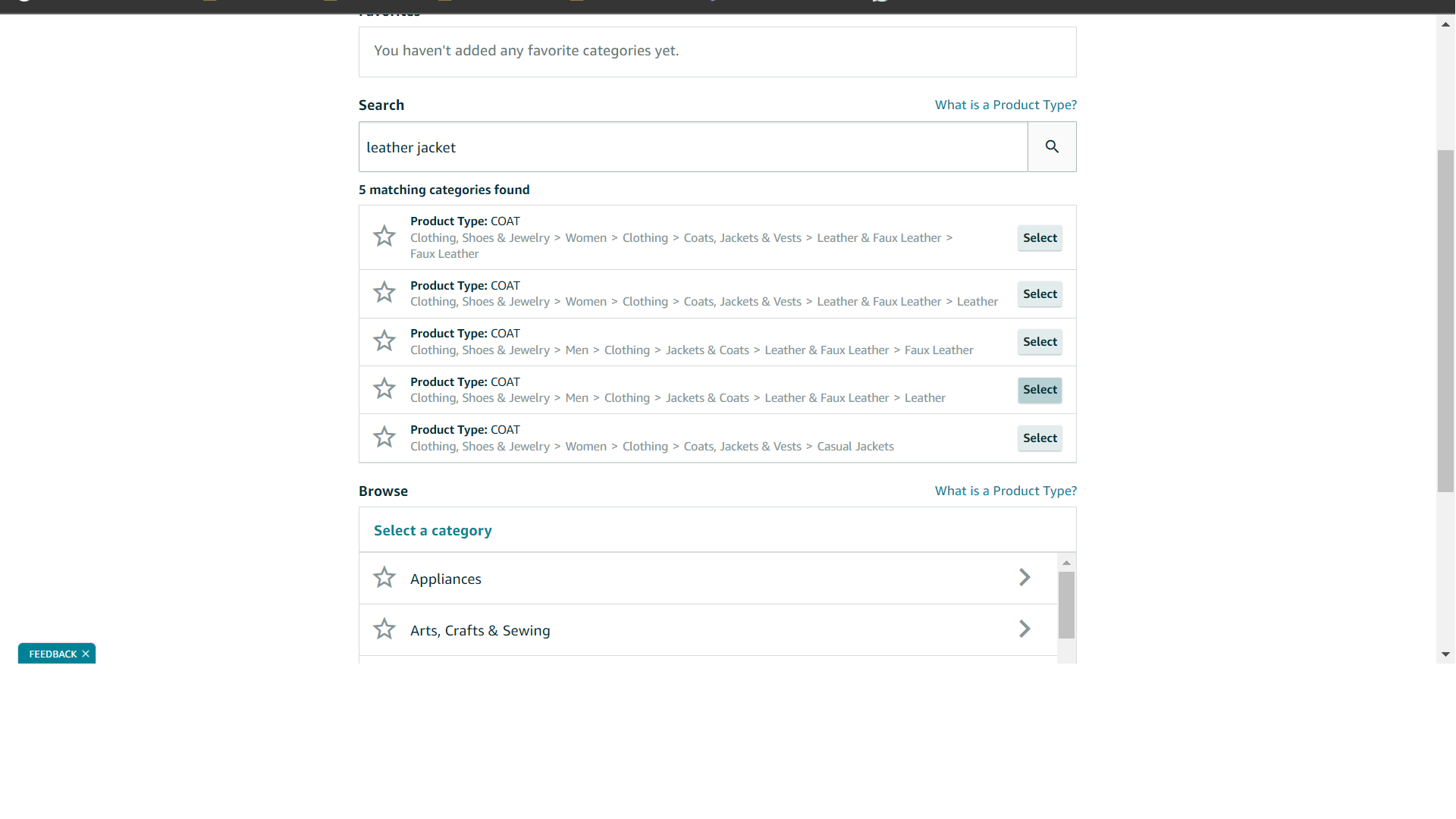Favorite the Women Faux Leather category star
The image size is (1456, 819).
[384, 237]
